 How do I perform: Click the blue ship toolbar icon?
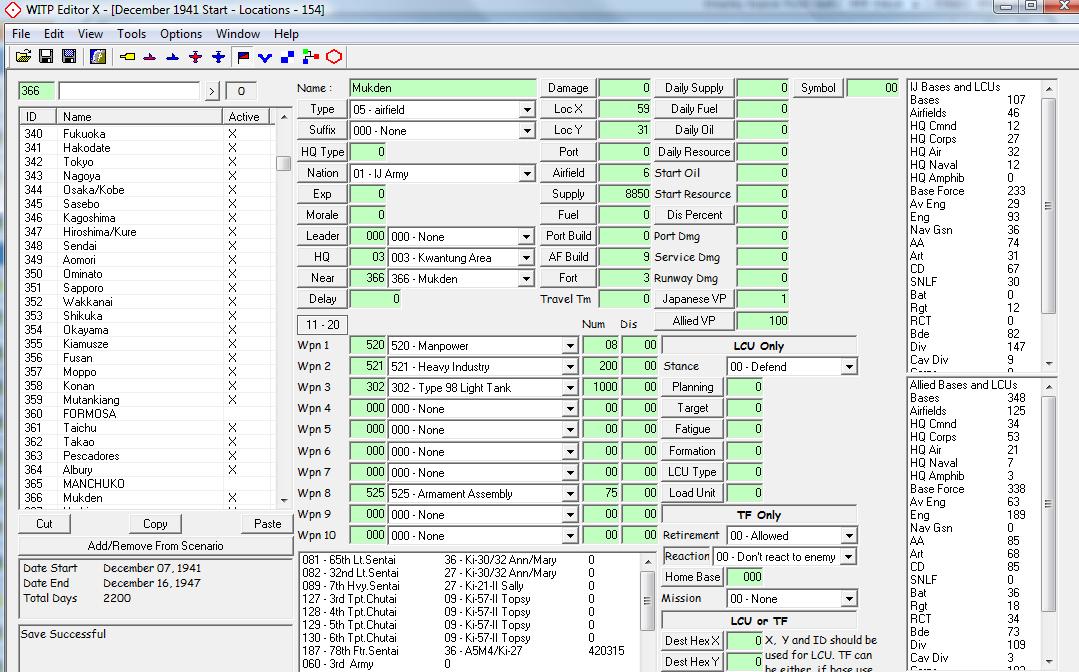(x=172, y=57)
